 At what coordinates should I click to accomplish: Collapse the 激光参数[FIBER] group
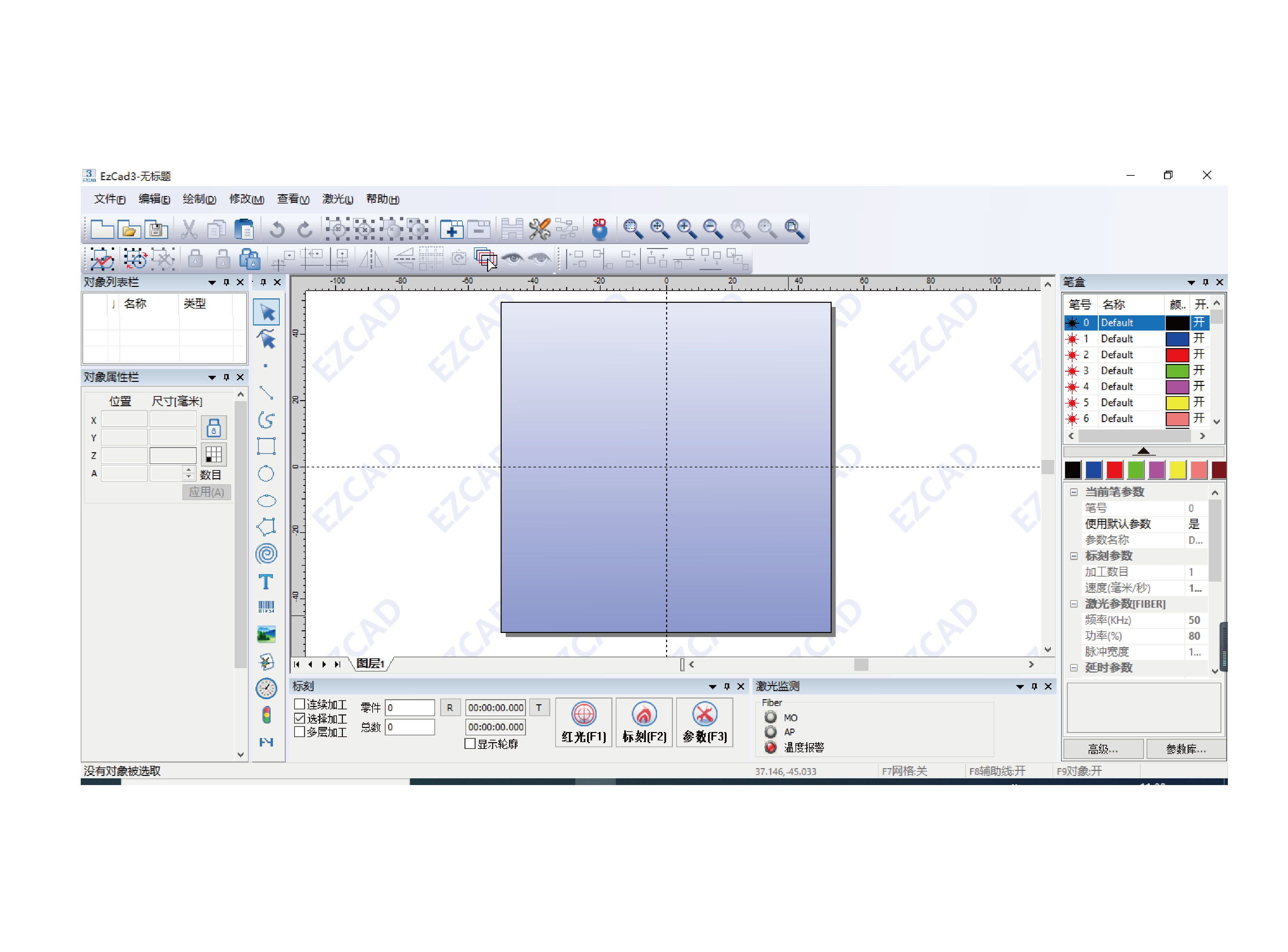pos(1074,604)
